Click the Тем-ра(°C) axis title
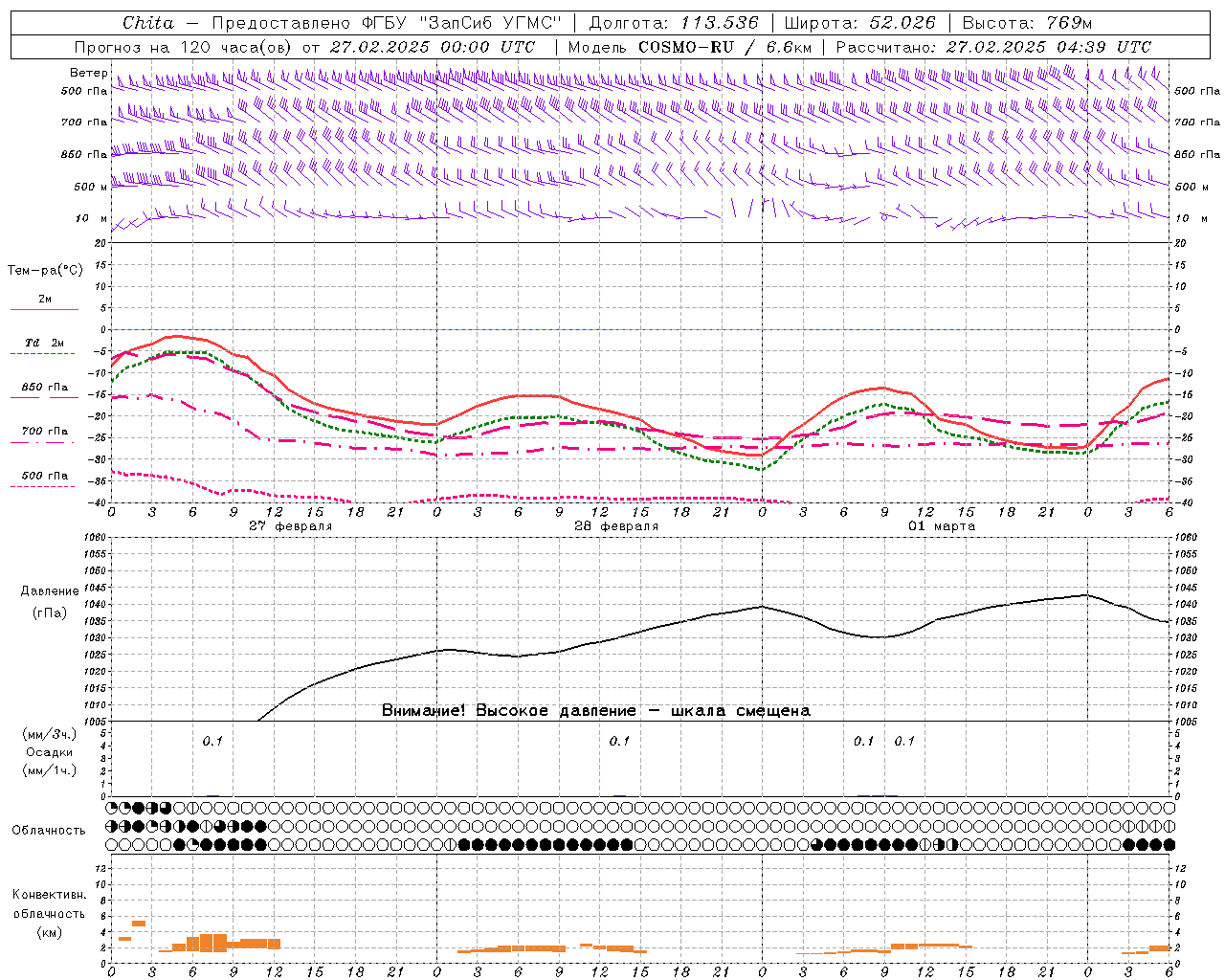This screenshot has height=980, width=1225. 45,271
